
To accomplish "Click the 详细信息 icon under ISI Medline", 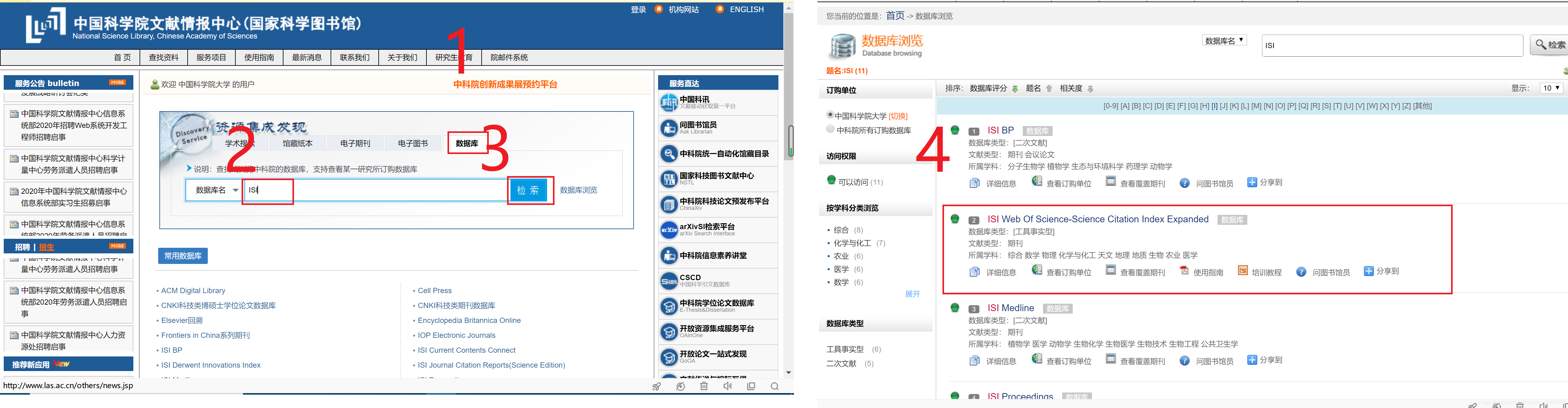I will (974, 360).
